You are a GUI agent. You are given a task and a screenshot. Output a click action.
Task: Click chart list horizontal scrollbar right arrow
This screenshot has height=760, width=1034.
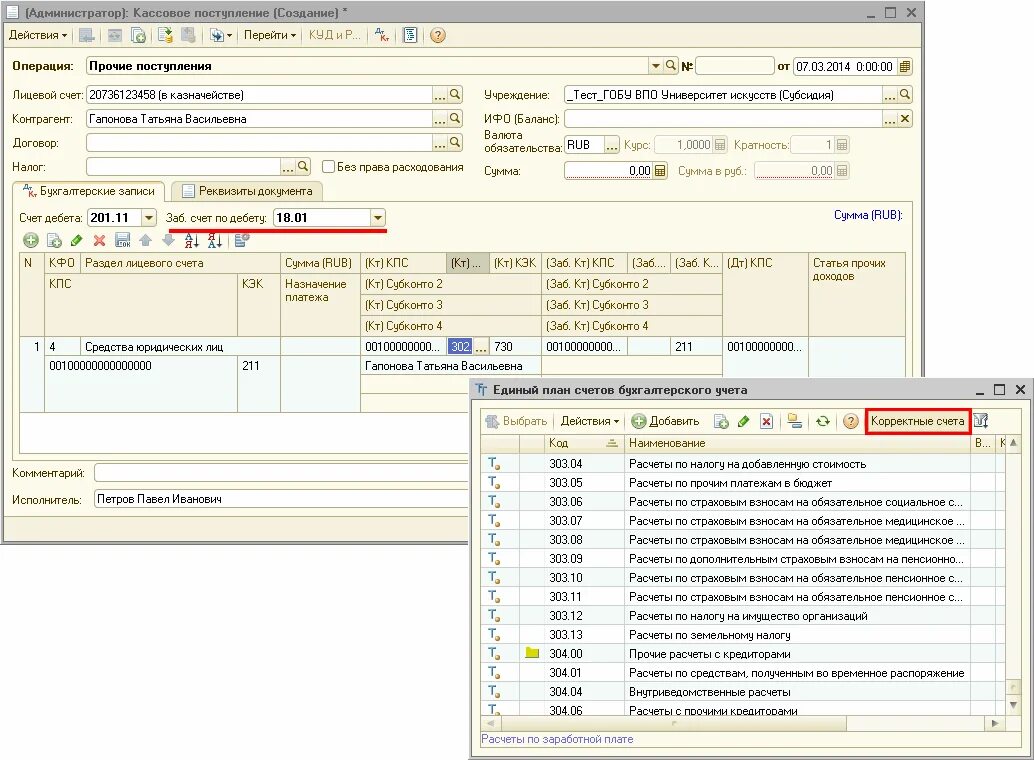pos(994,724)
